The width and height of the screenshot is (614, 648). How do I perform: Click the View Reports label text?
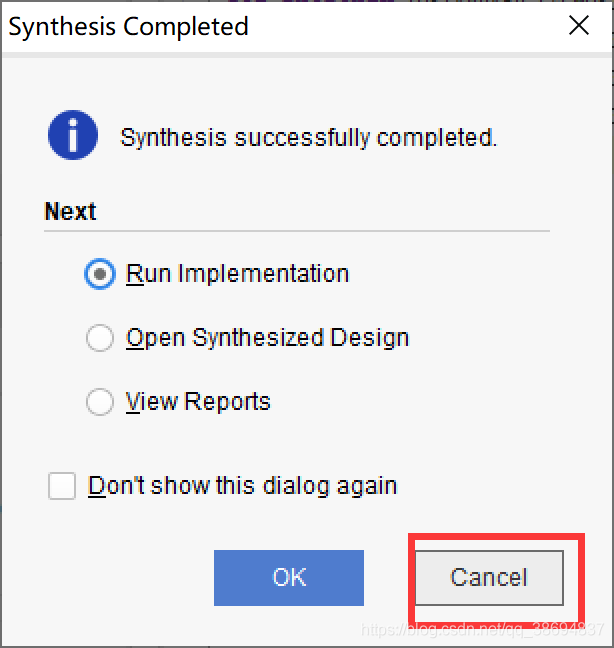click(198, 402)
